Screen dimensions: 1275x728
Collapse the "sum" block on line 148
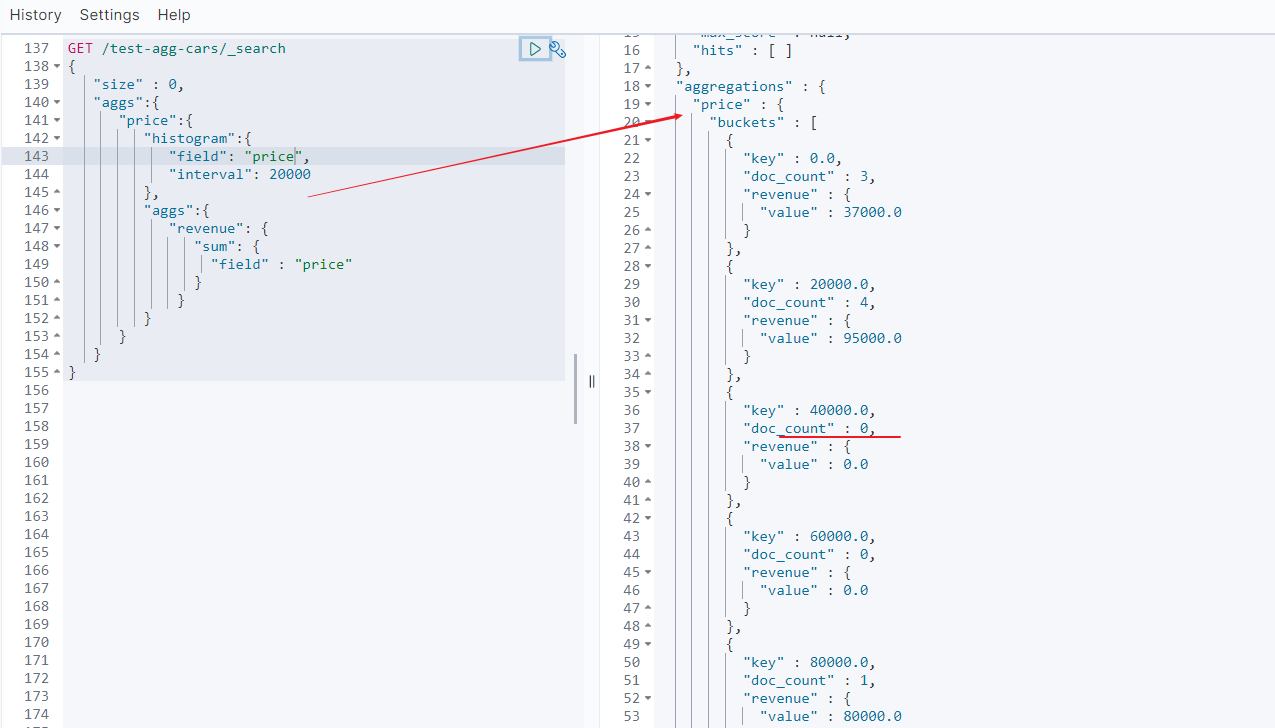[57, 246]
